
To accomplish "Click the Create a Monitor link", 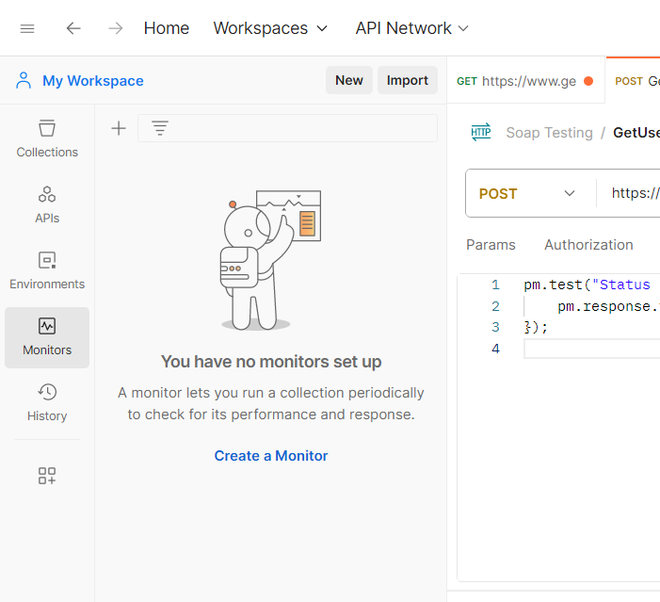I will 271,456.
